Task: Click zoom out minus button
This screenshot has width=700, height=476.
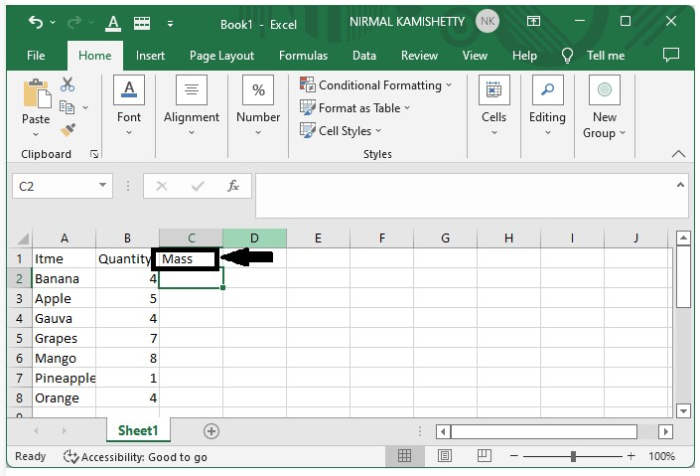Action: tap(514, 456)
